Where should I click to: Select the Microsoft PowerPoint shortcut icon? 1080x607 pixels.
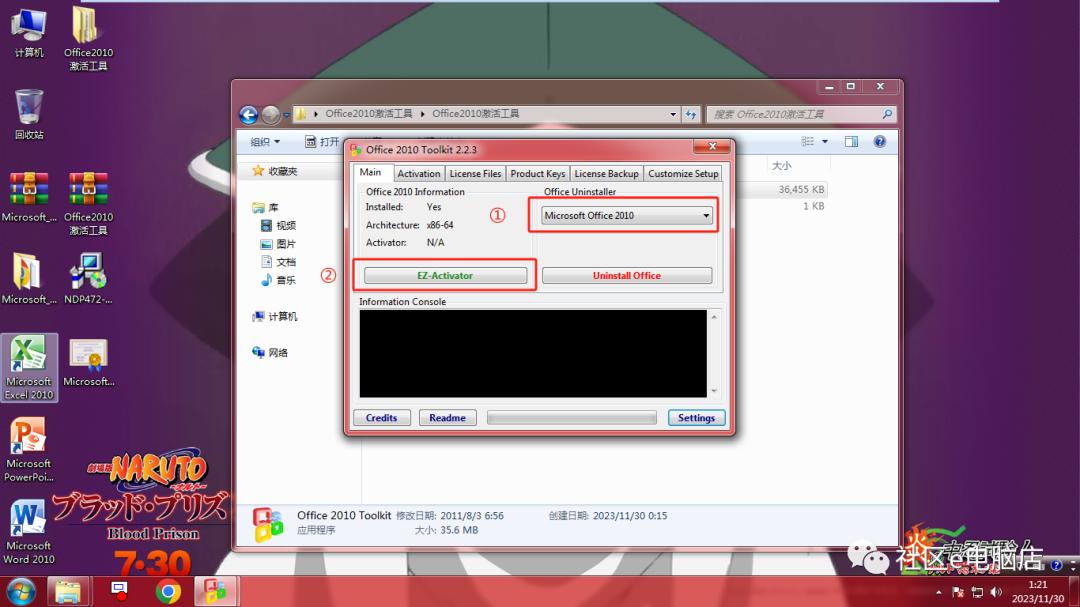click(x=29, y=449)
